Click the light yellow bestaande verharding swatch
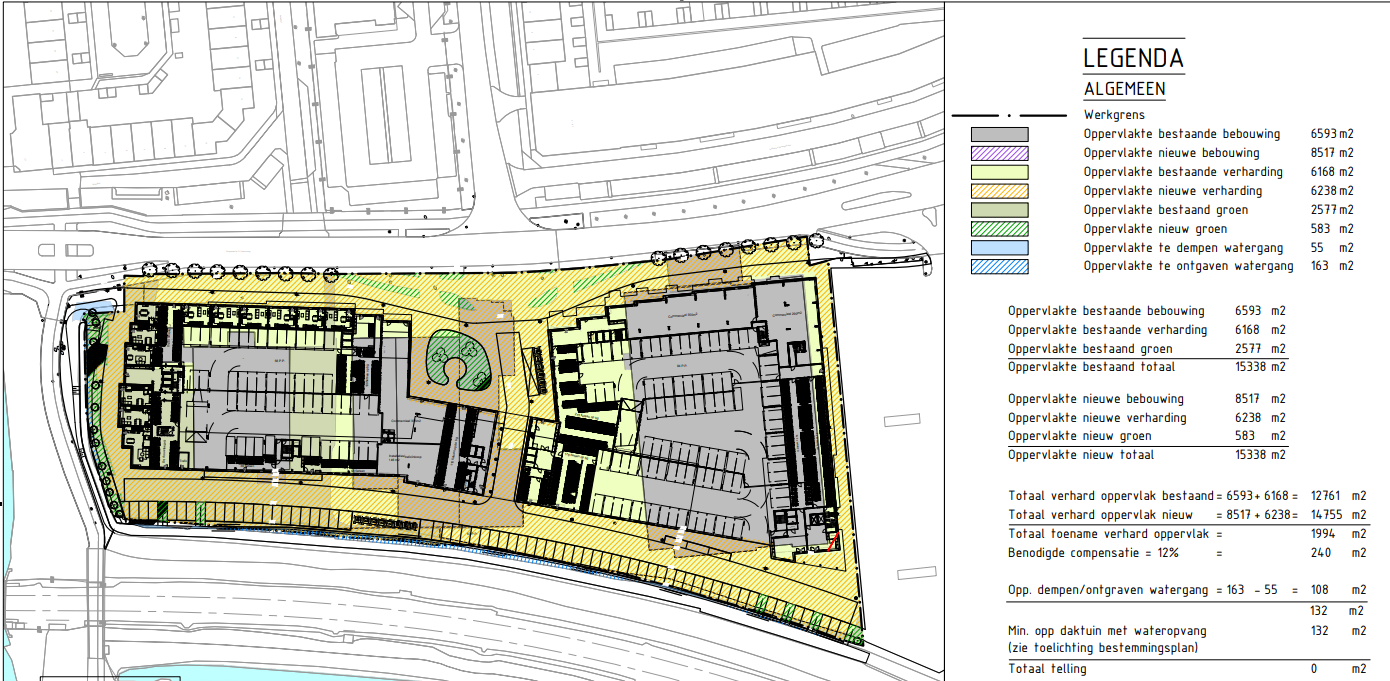Viewport: 1390px width, 681px height. [998, 172]
